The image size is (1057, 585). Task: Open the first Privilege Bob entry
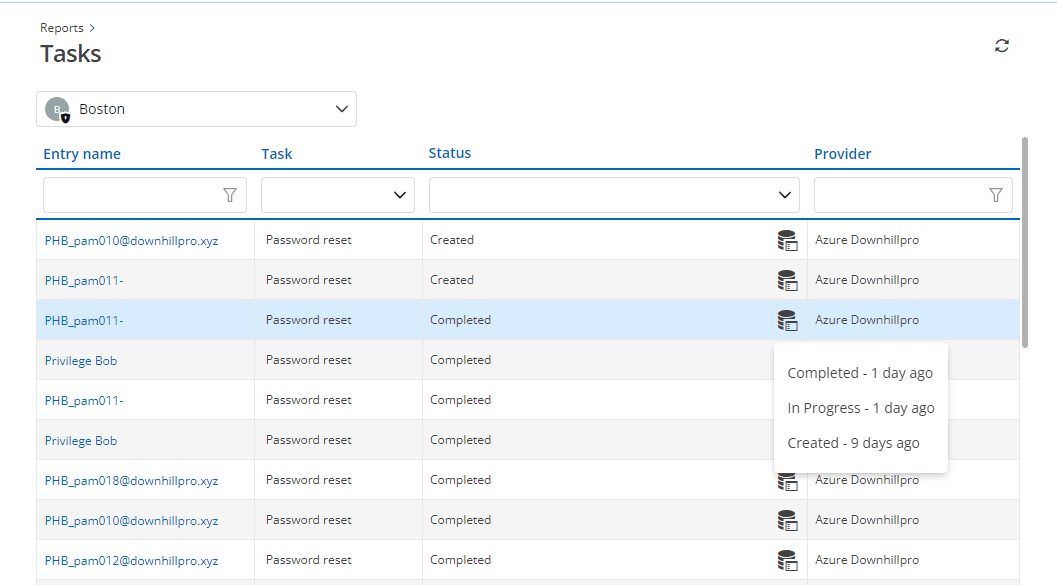point(81,361)
